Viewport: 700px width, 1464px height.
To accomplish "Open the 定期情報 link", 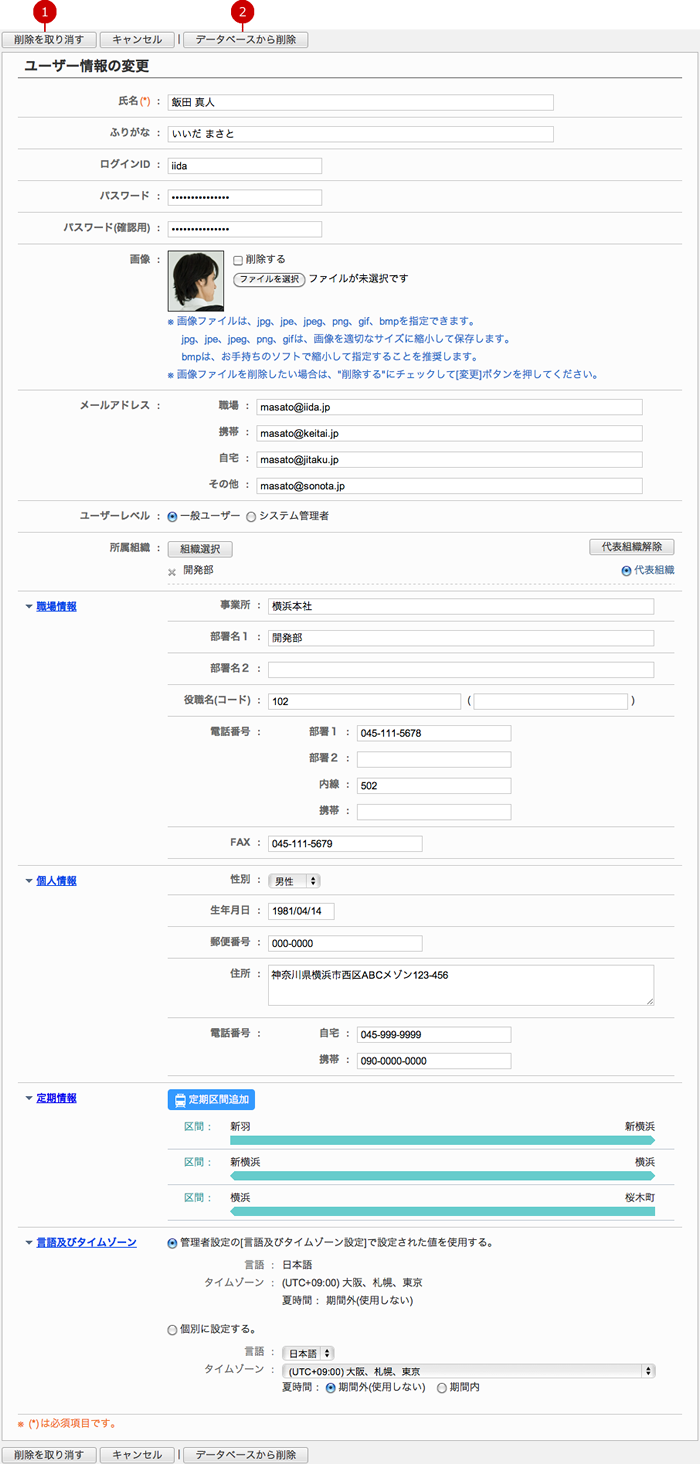I will point(57,1098).
